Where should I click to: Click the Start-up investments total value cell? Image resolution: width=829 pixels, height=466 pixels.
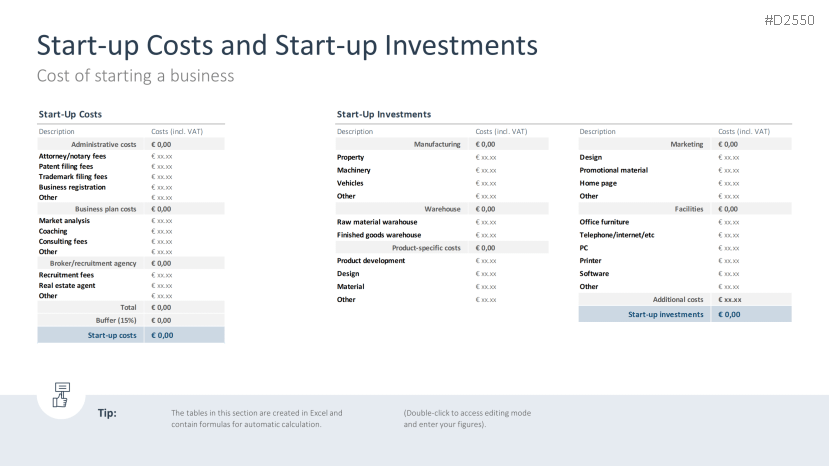click(730, 314)
